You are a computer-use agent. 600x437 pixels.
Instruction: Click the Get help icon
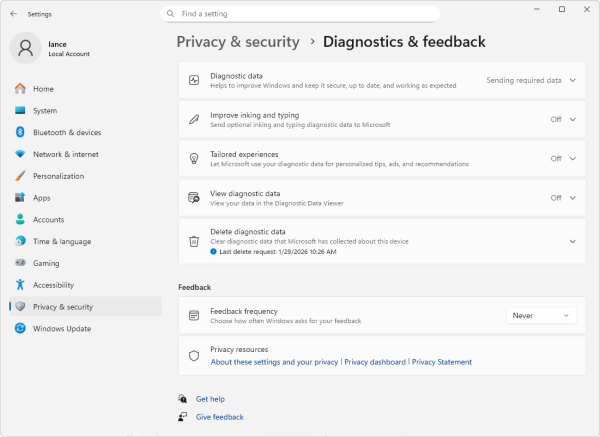[183, 399]
